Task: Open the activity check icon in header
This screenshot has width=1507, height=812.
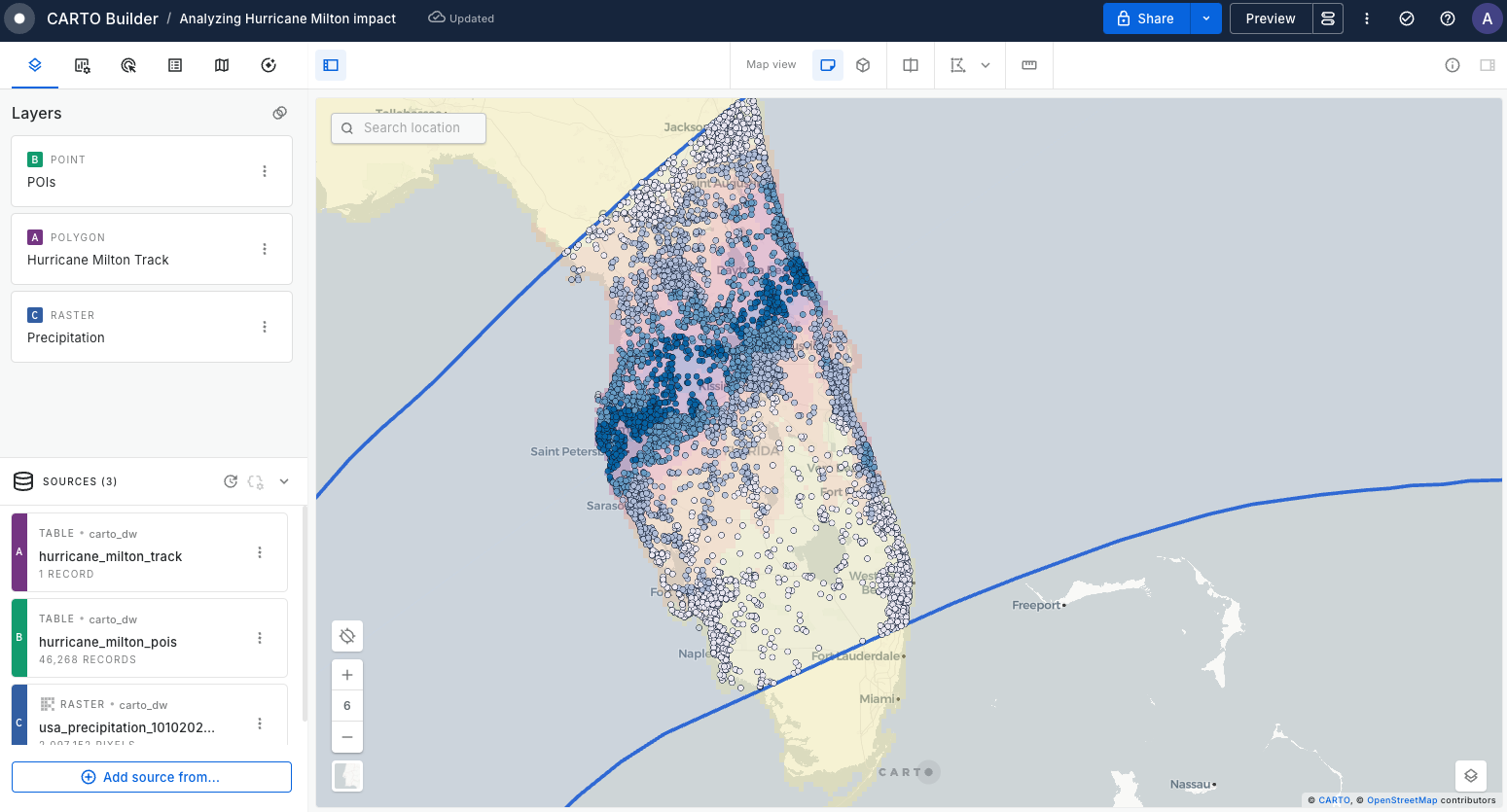Action: (1407, 18)
